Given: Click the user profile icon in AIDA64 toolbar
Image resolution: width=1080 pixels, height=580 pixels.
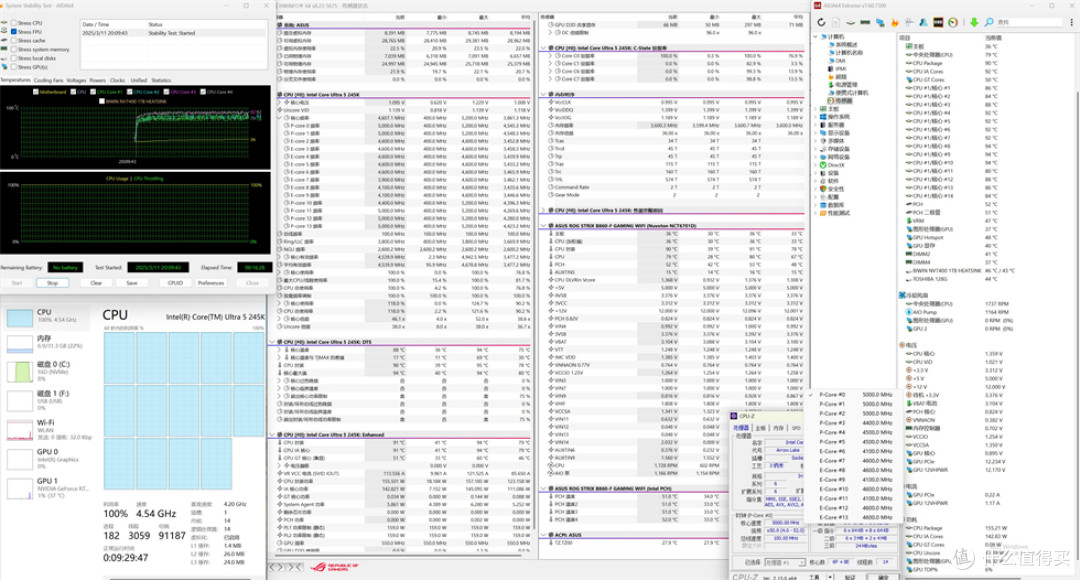Looking at the screenshot, I should tap(924, 22).
